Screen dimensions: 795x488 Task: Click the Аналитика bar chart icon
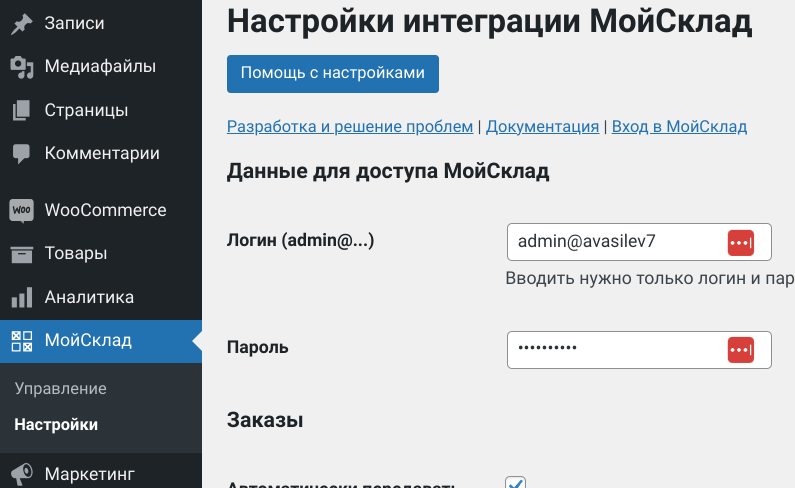pyautogui.click(x=21, y=297)
